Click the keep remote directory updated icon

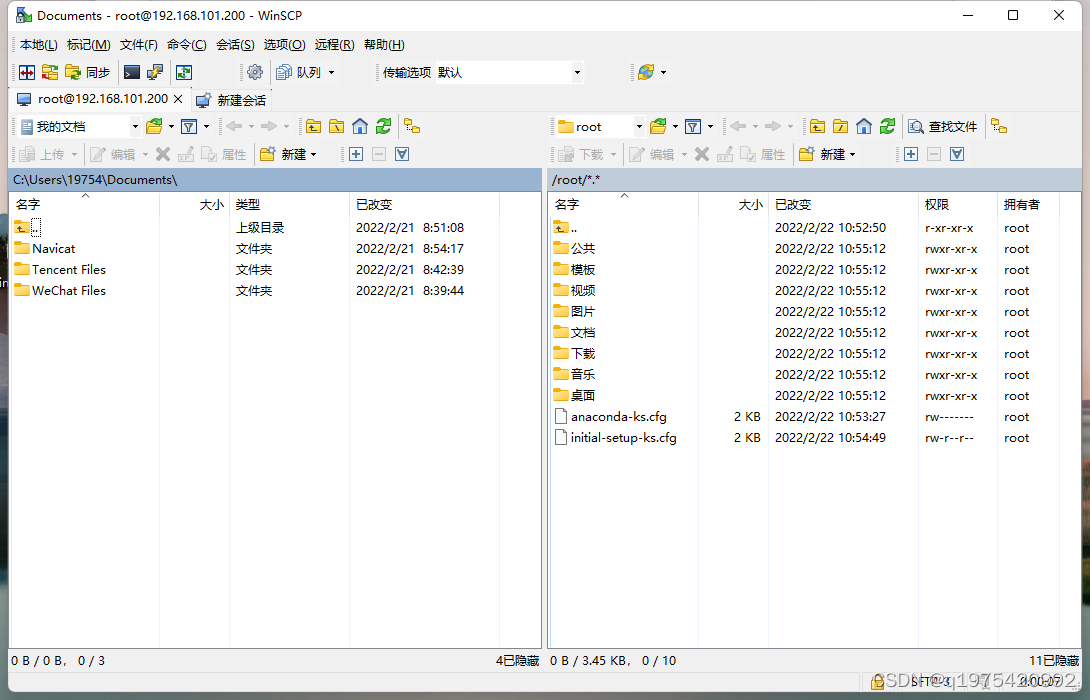[184, 72]
